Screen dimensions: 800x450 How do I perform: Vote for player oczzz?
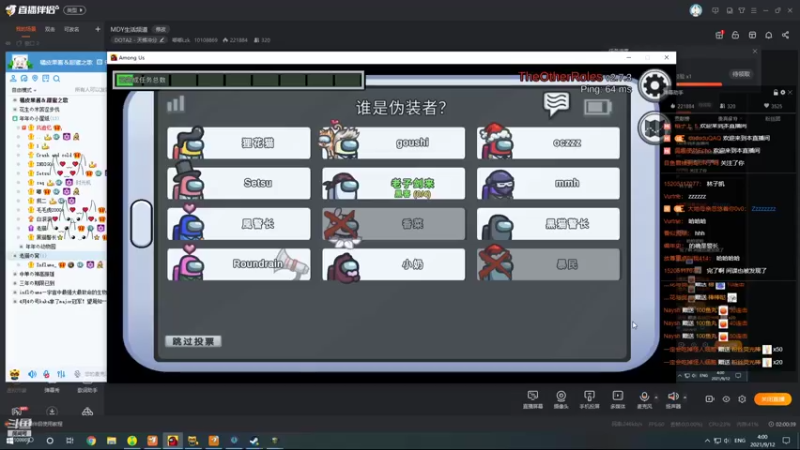click(548, 143)
